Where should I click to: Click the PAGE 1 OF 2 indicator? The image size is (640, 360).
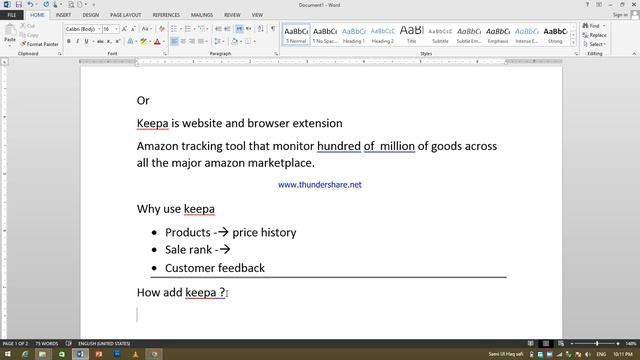15,344
